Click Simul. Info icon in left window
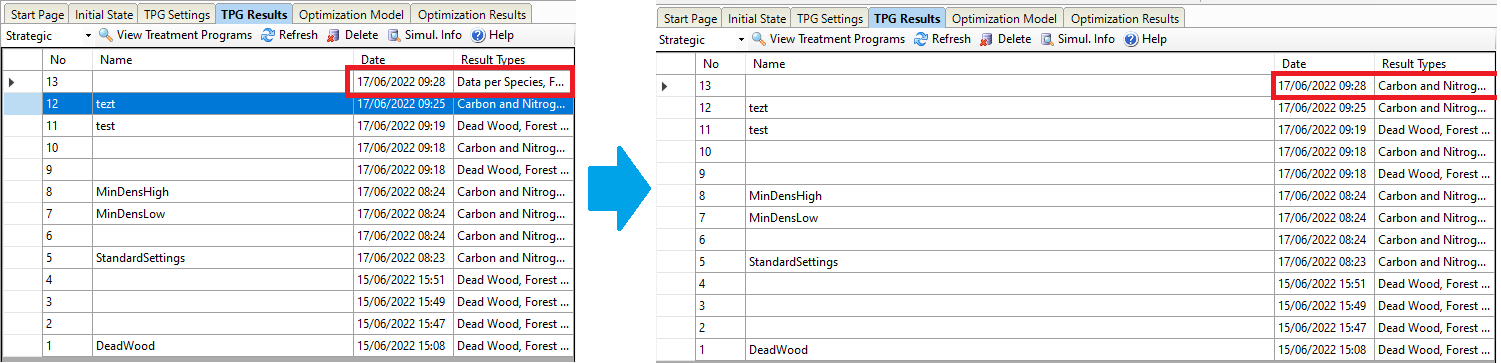This screenshot has height=363, width=1501. [x=394, y=35]
